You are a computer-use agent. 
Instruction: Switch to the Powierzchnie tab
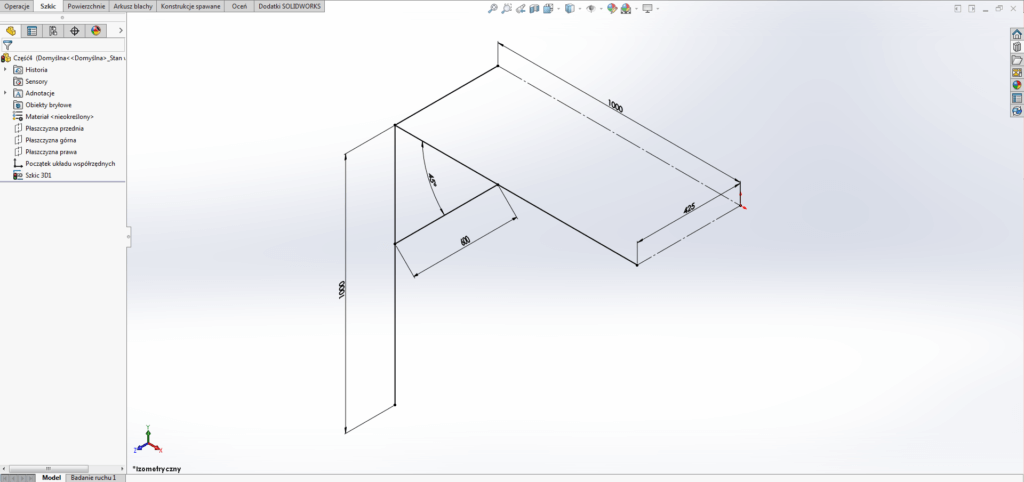tap(86, 6)
